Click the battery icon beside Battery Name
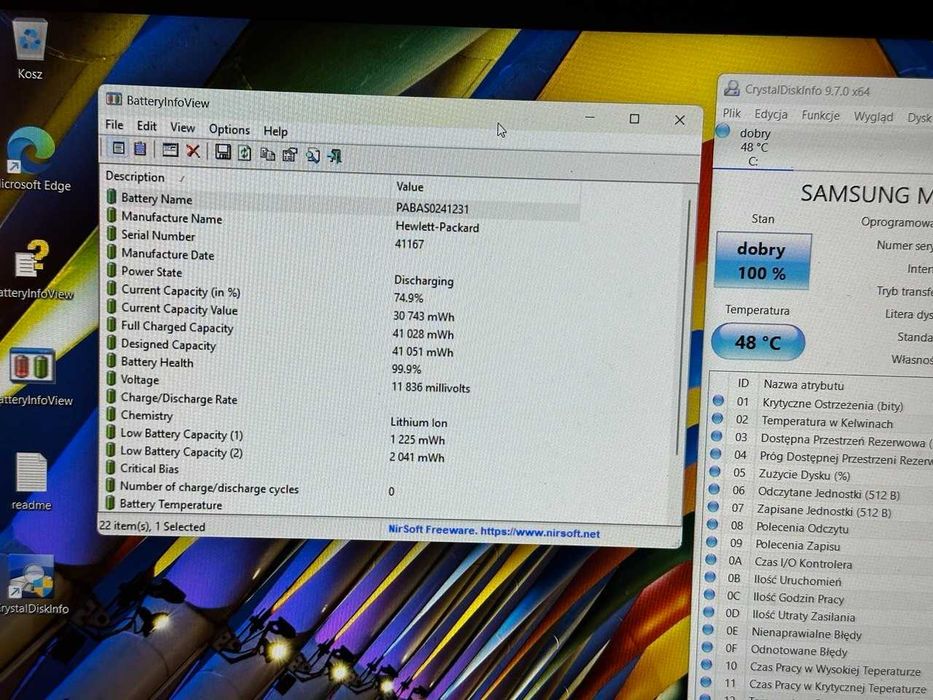Image resolution: width=933 pixels, height=700 pixels. [x=112, y=196]
